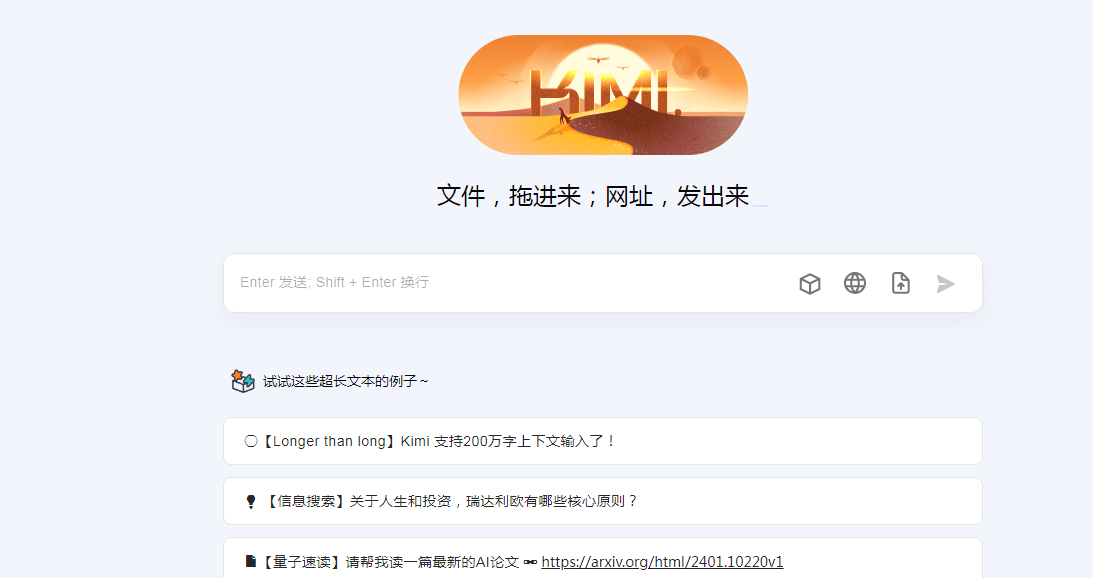The image size is (1093, 578).
Task: Click the send arrow icon
Action: coord(945,284)
